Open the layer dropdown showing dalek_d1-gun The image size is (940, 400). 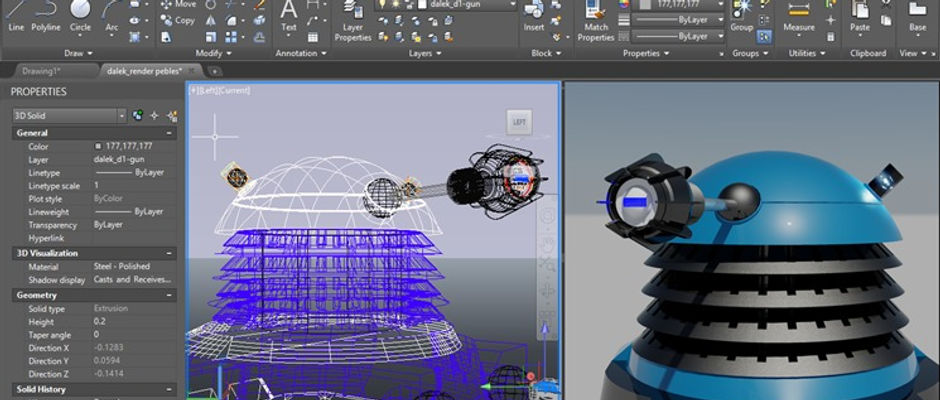click(x=446, y=4)
